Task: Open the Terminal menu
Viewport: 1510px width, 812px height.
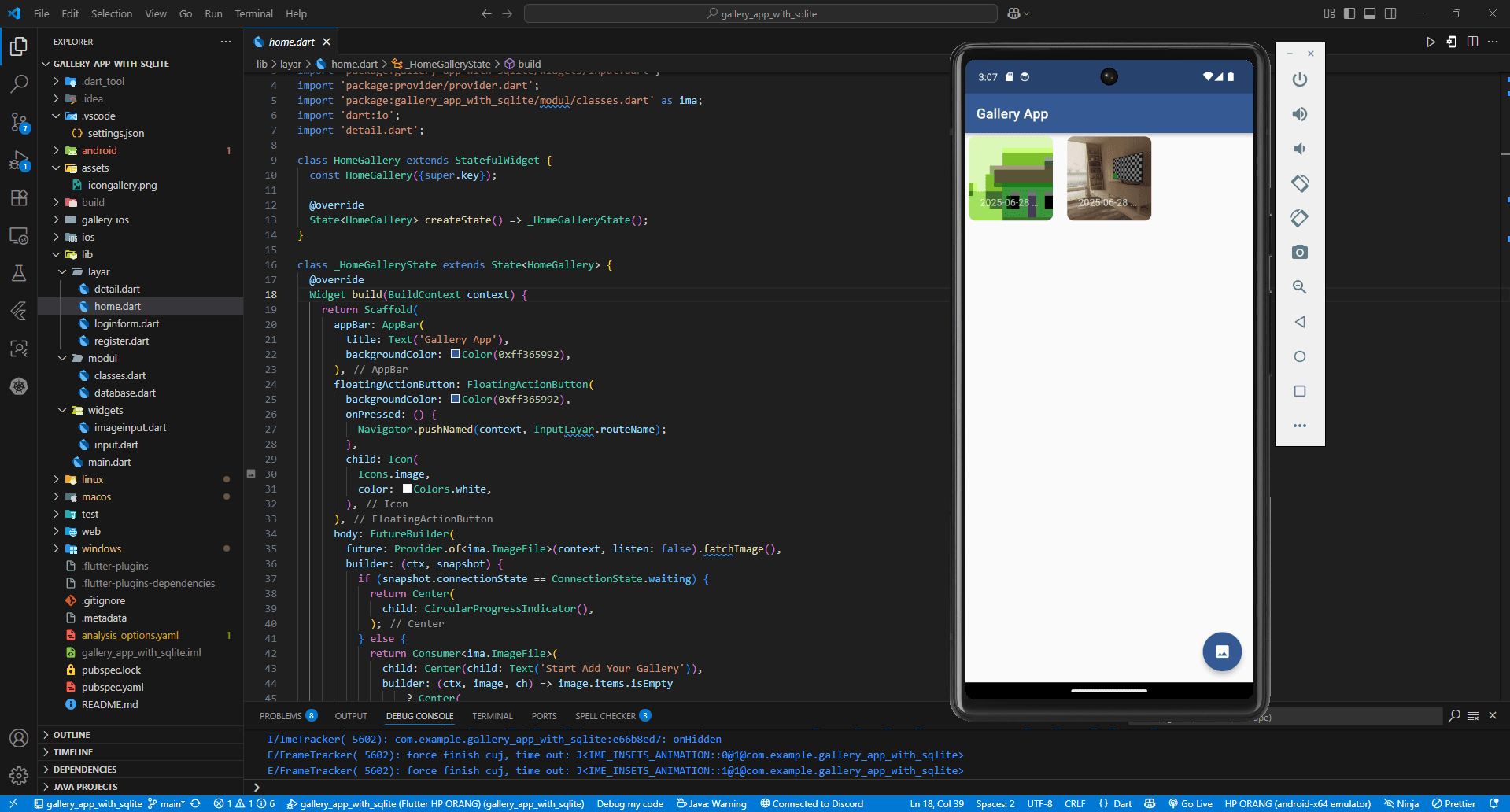Action: click(253, 13)
